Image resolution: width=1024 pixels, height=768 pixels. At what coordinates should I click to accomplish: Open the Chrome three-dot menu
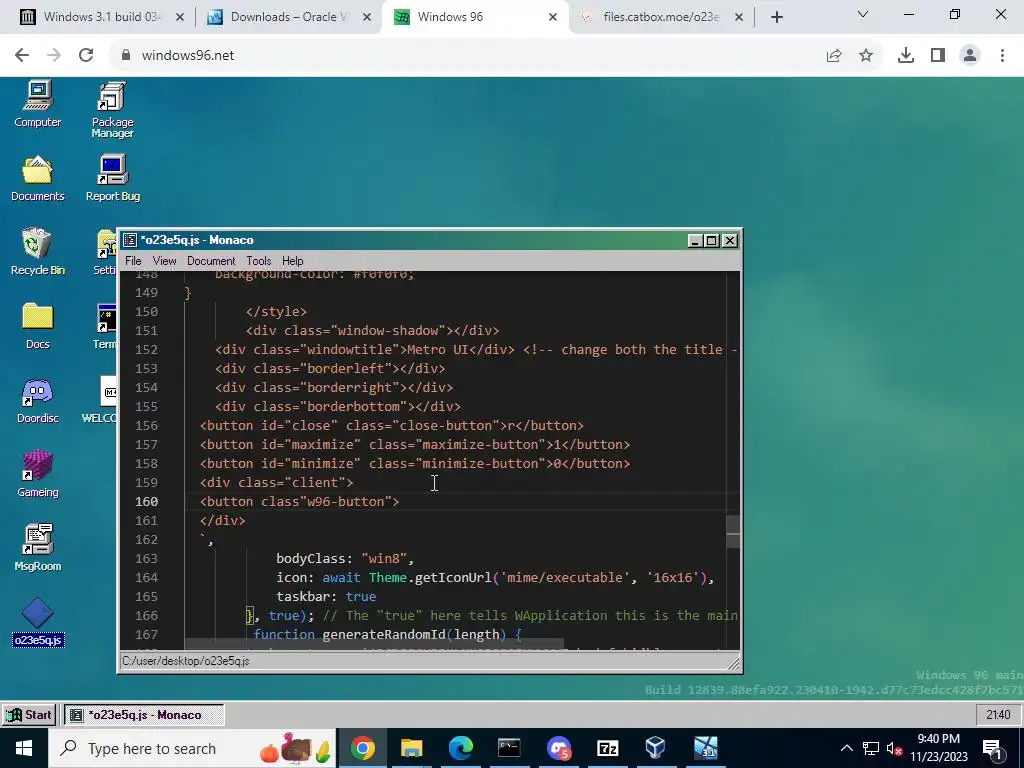click(1002, 56)
